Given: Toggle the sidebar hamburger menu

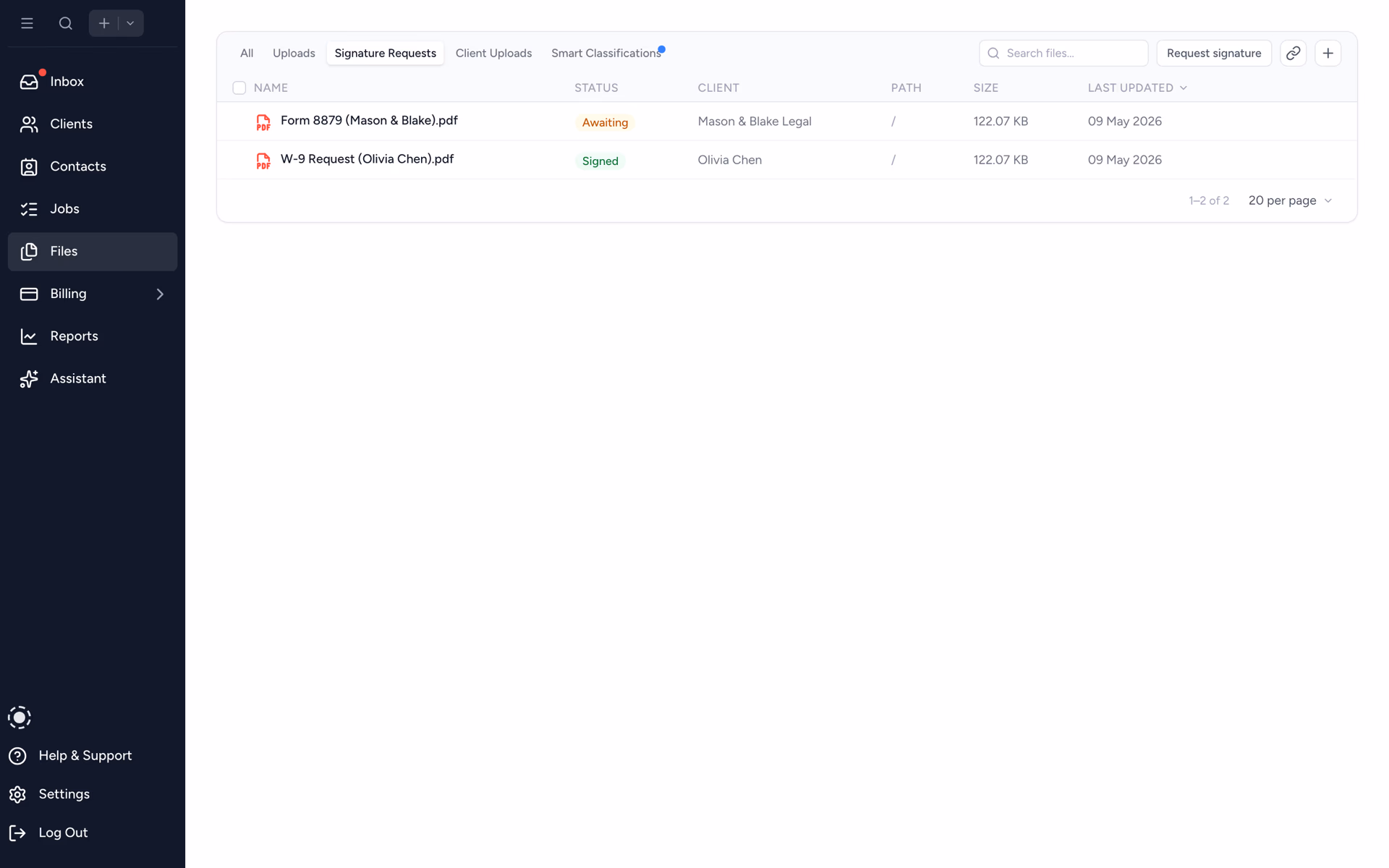Looking at the screenshot, I should [27, 23].
